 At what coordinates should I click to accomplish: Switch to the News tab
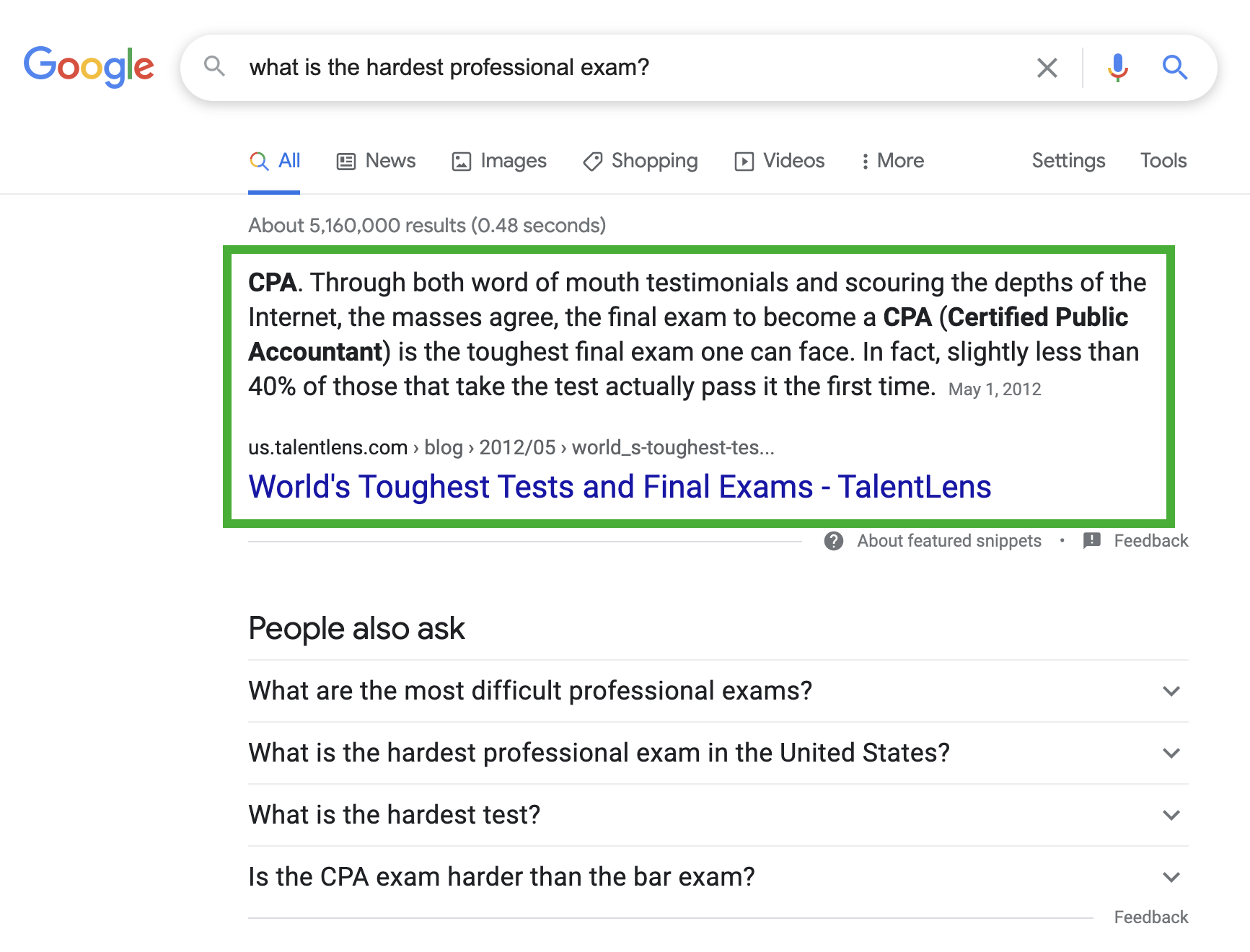click(376, 161)
